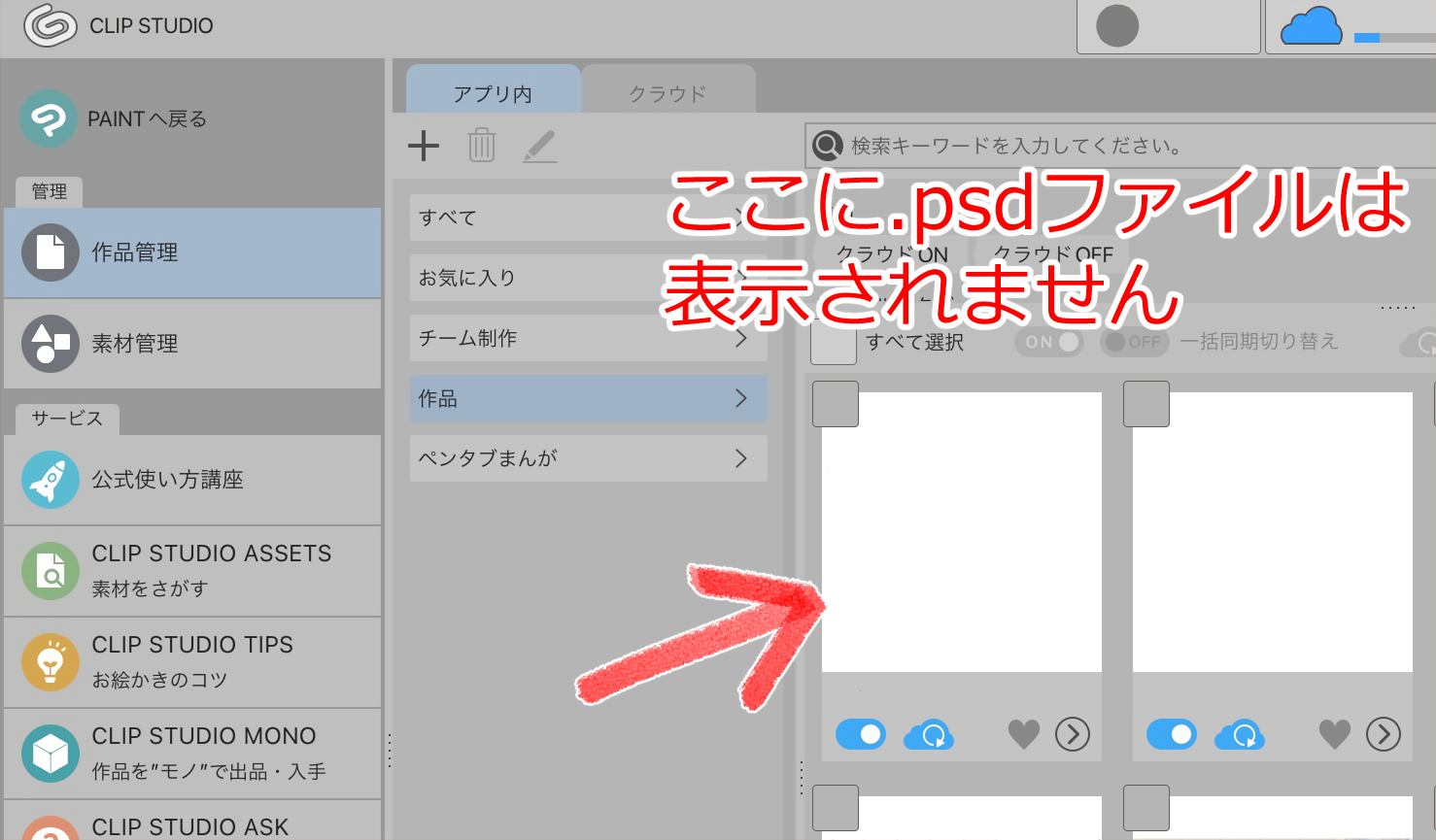The image size is (1436, 840).
Task: Click the CLIP STUDIO logo icon
Action: tap(50, 25)
